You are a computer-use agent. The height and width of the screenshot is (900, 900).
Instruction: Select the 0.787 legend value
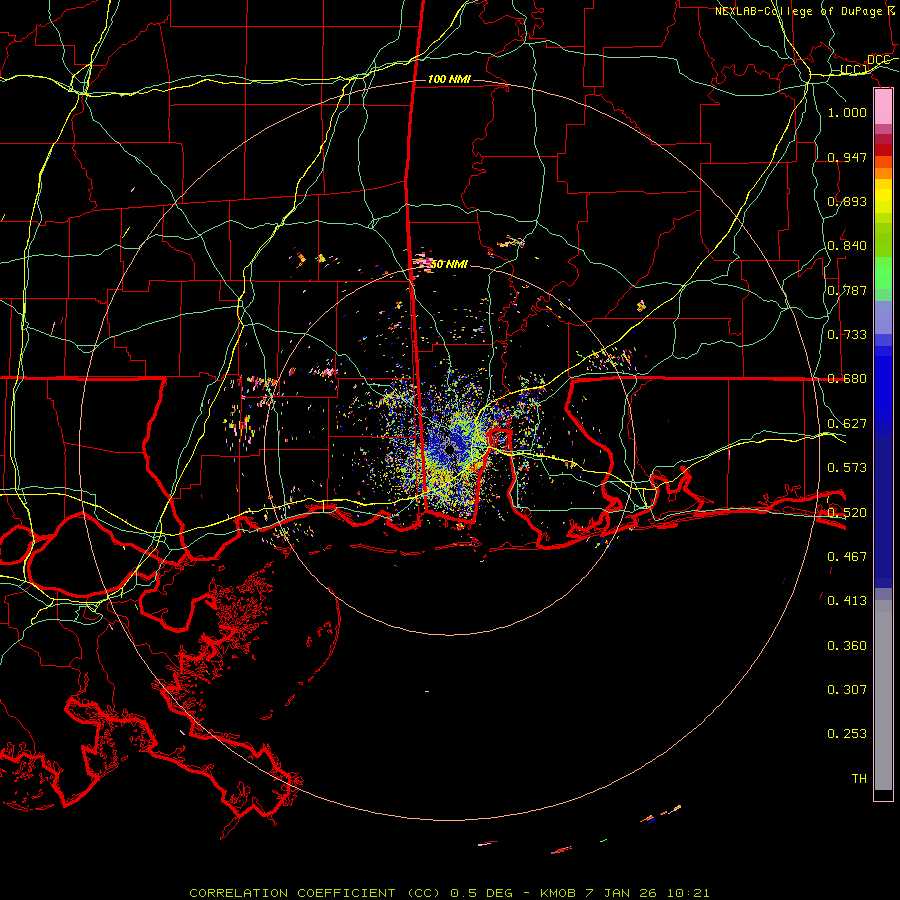point(847,290)
